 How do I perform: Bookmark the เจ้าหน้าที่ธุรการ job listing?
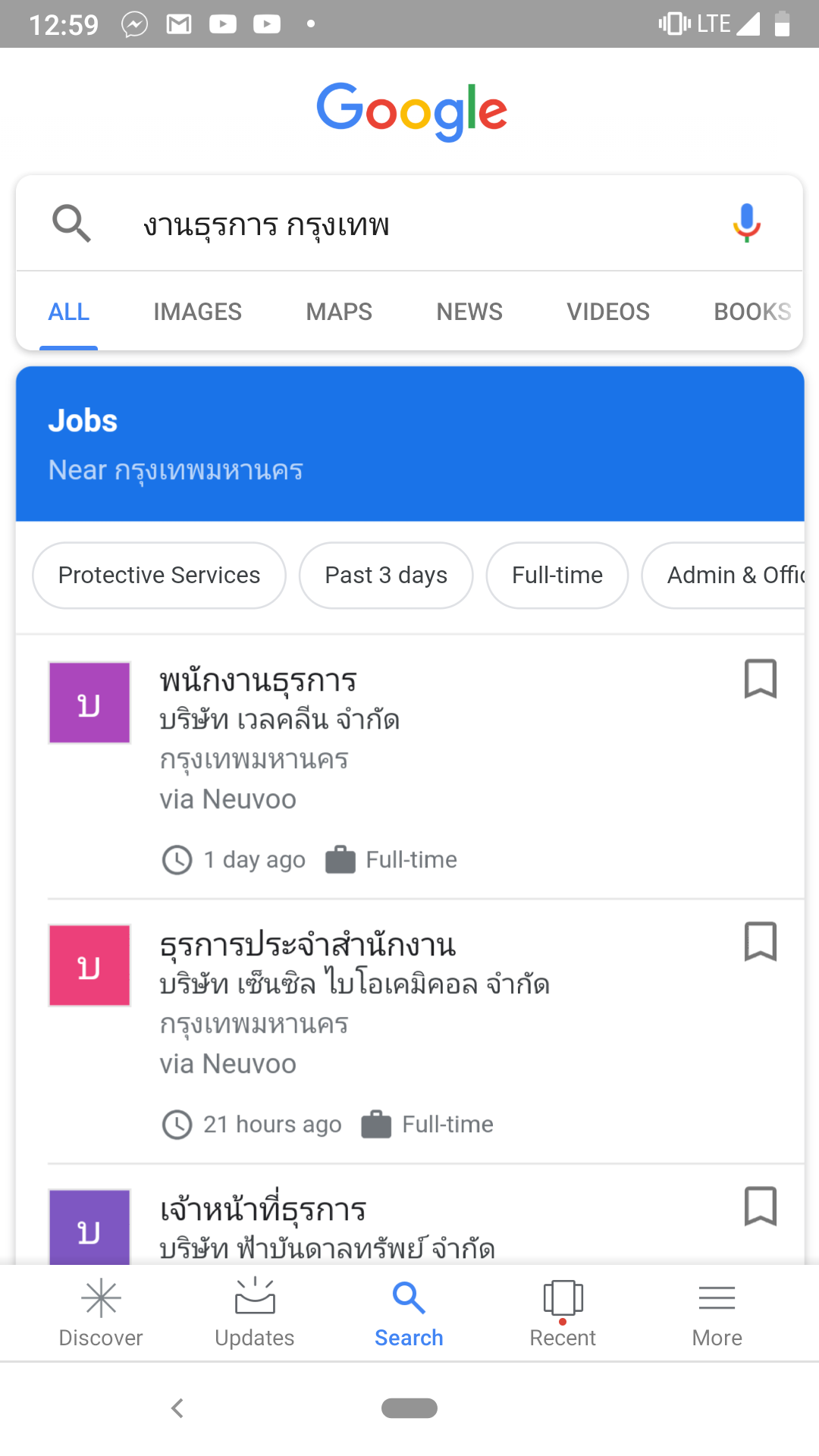click(x=760, y=1206)
